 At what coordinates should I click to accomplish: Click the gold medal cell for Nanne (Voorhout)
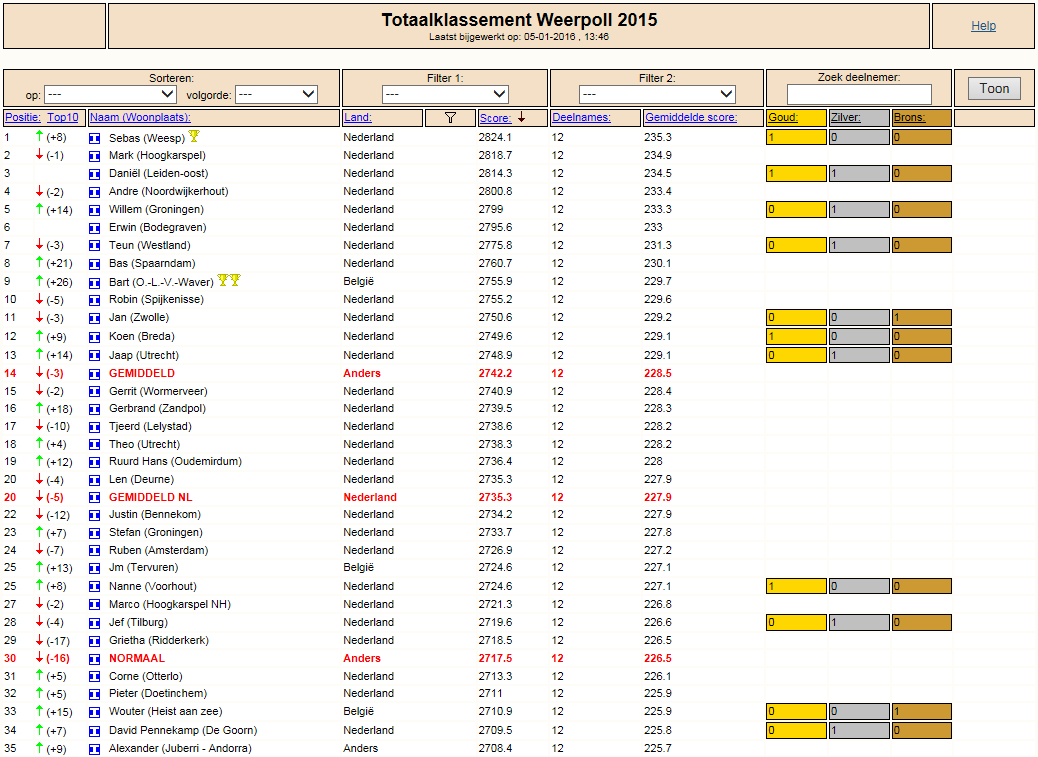[x=796, y=586]
